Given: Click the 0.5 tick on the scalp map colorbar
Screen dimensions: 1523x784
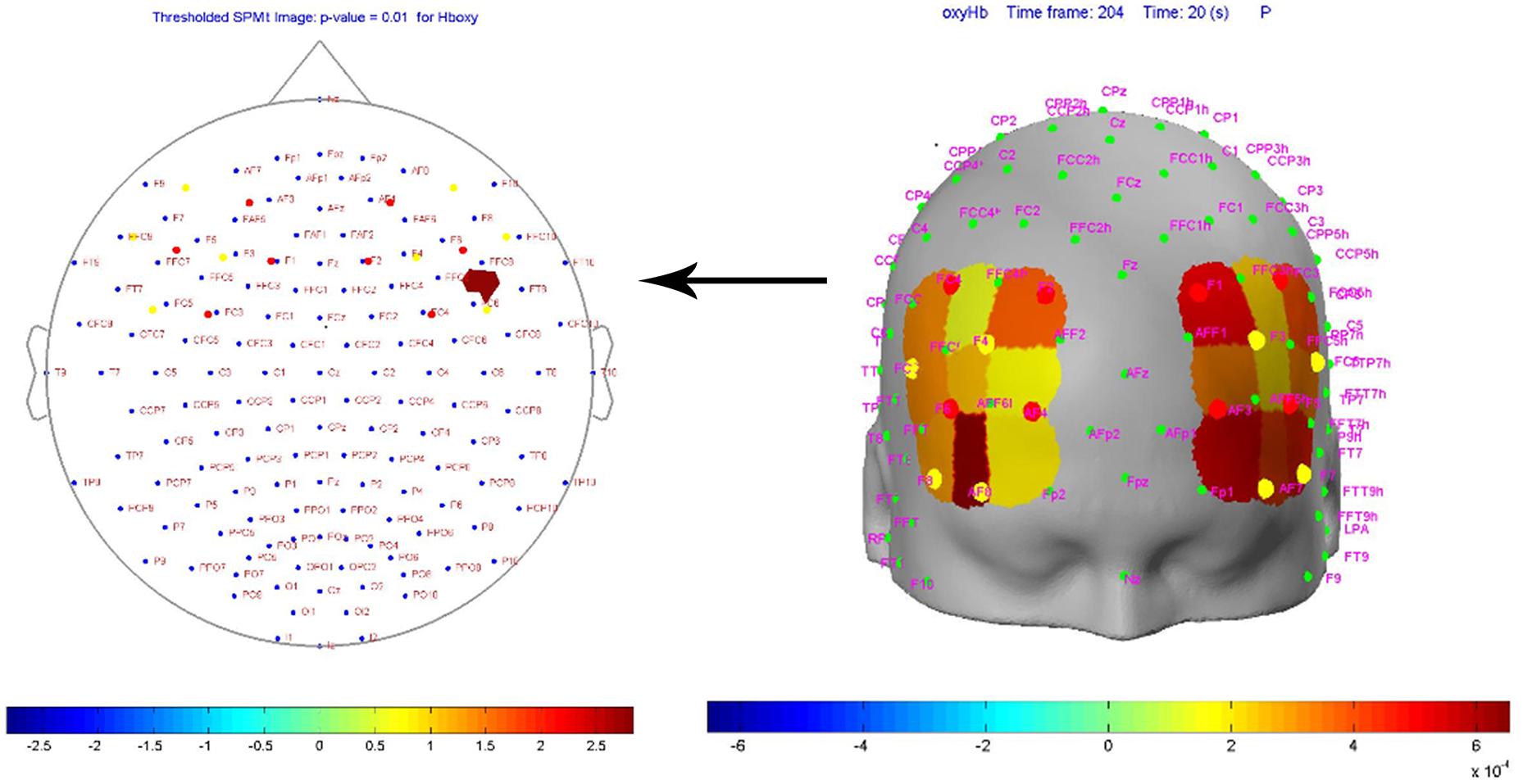Looking at the screenshot, I should 374,746.
